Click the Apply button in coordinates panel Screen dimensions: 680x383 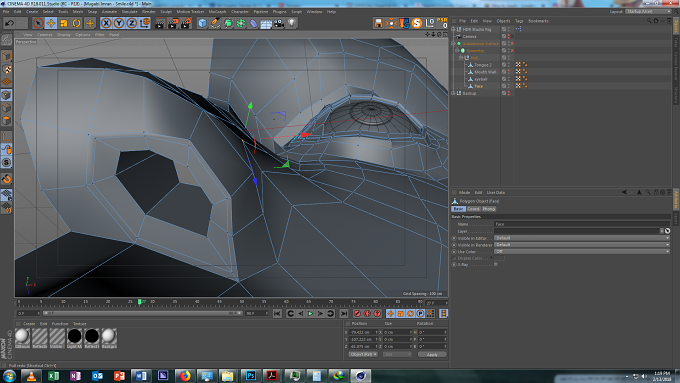(x=432, y=354)
